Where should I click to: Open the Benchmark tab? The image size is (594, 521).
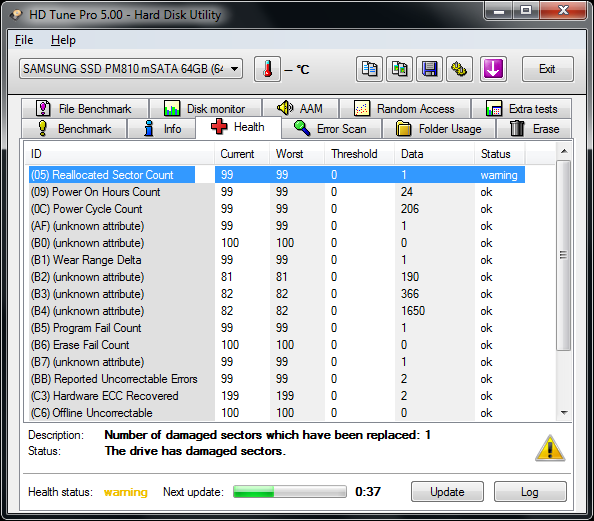pos(75,128)
